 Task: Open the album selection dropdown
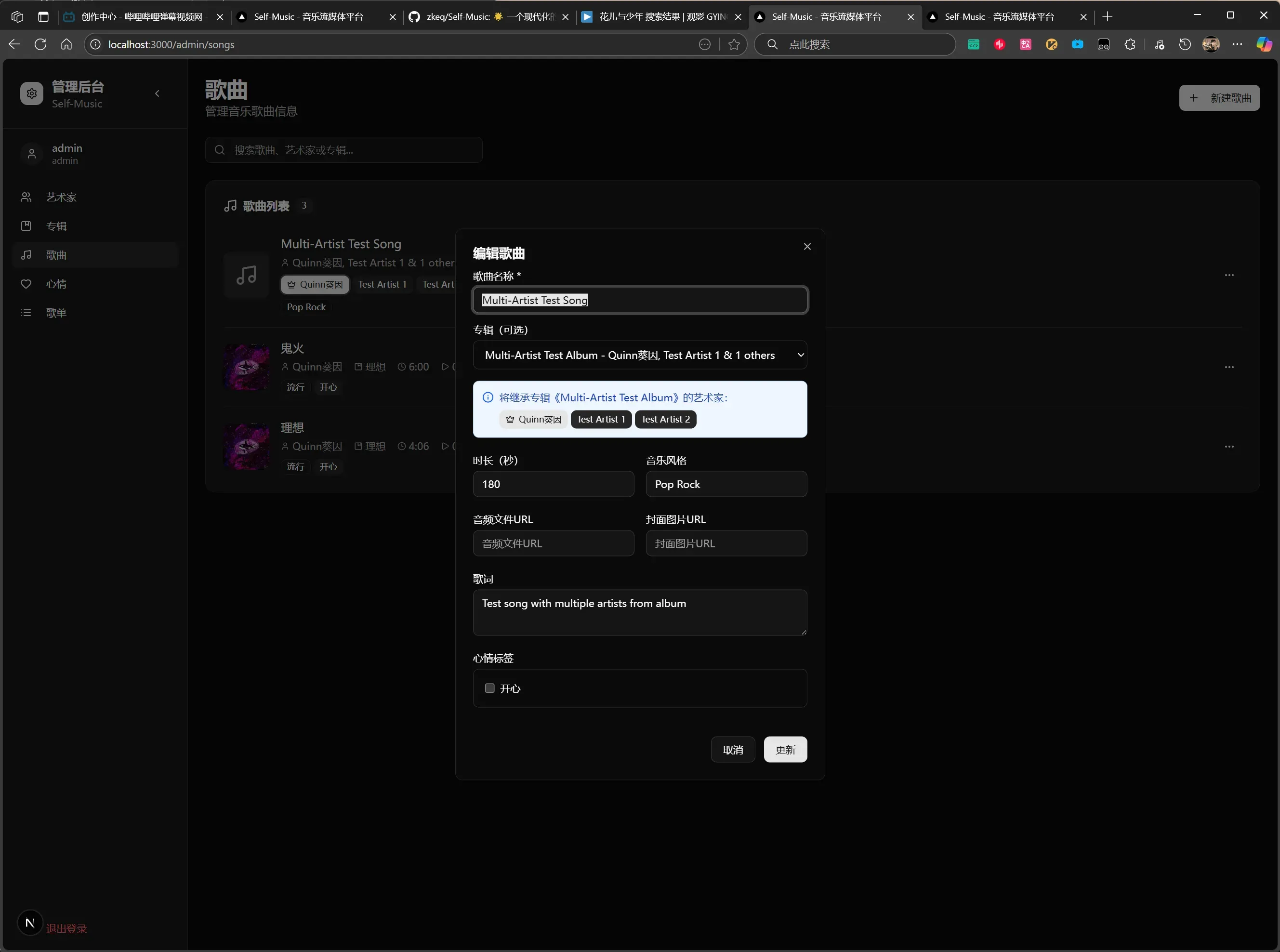point(639,355)
